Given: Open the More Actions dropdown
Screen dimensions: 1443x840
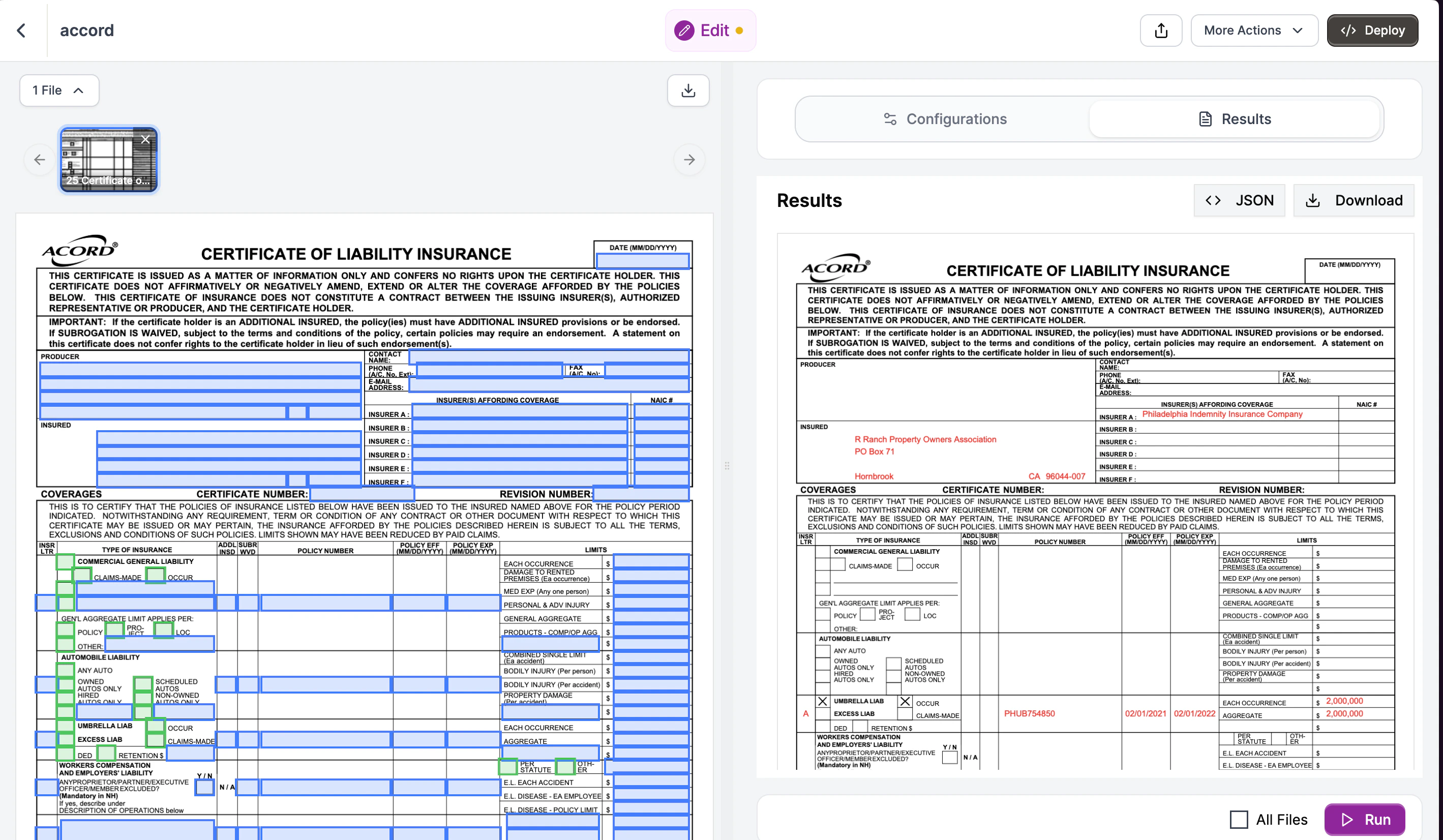Looking at the screenshot, I should 1253,30.
